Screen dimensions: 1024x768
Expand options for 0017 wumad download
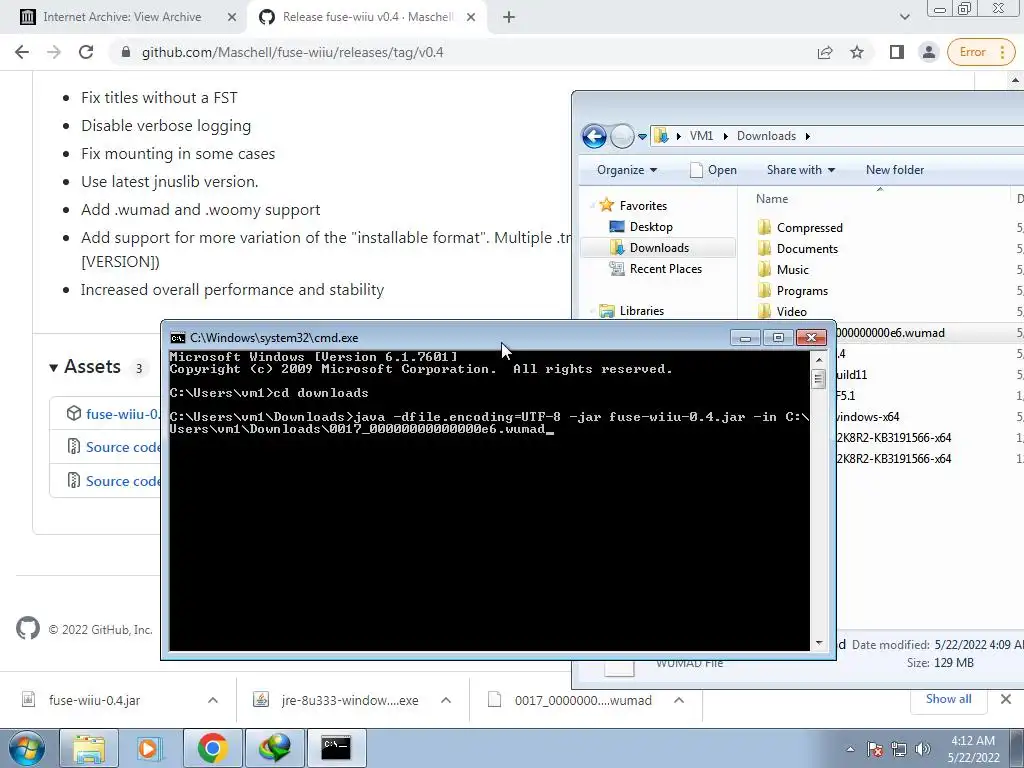[679, 700]
